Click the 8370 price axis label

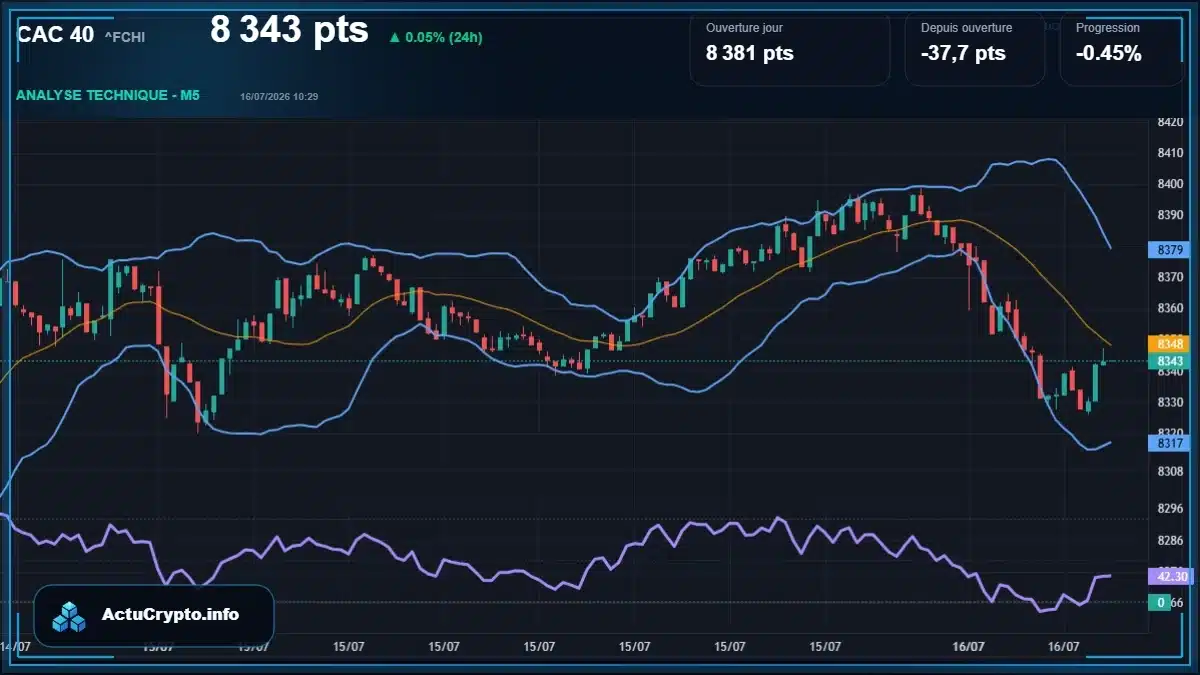[1170, 277]
